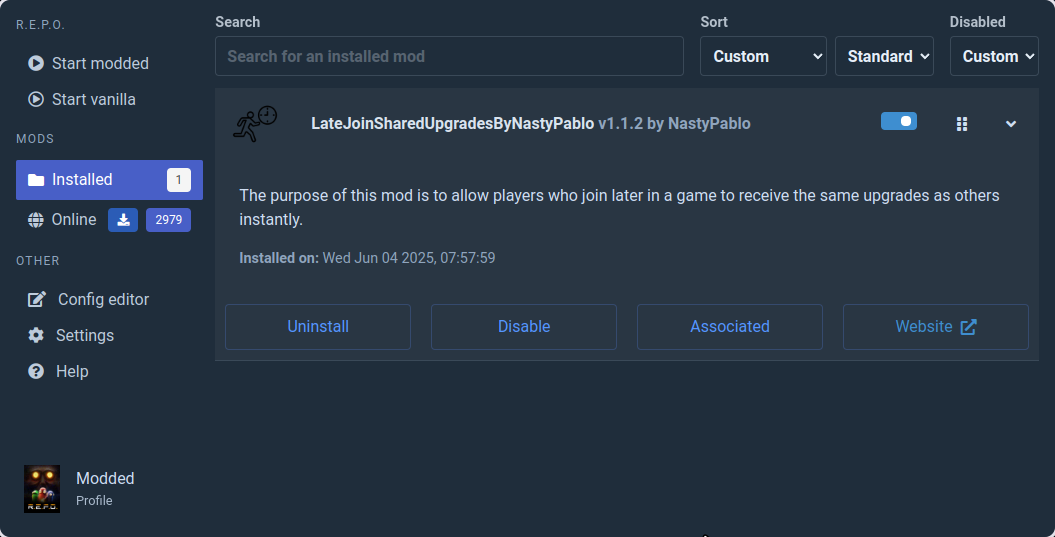
Task: Click the Start modded play icon
Action: pyautogui.click(x=36, y=63)
